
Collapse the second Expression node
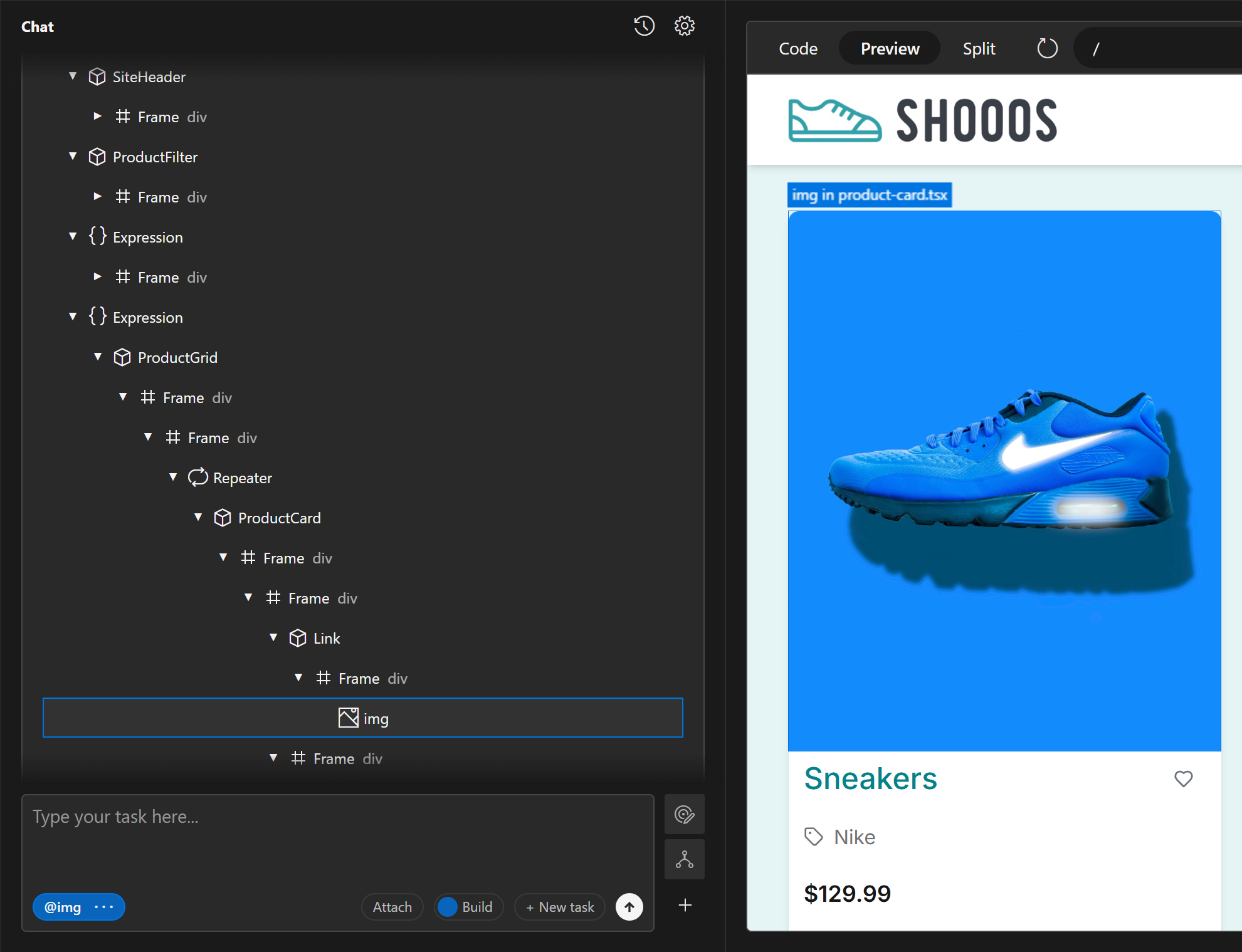[73, 317]
